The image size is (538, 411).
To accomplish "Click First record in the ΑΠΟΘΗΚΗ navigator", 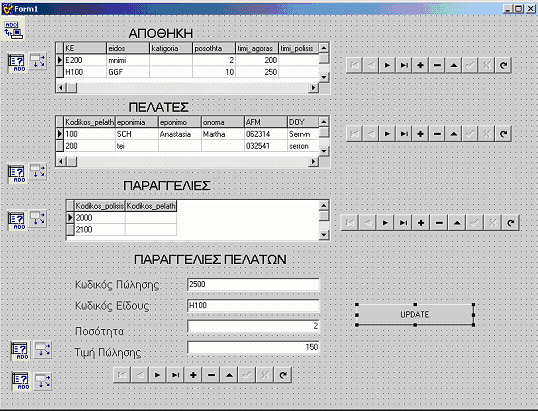I will click(x=354, y=65).
